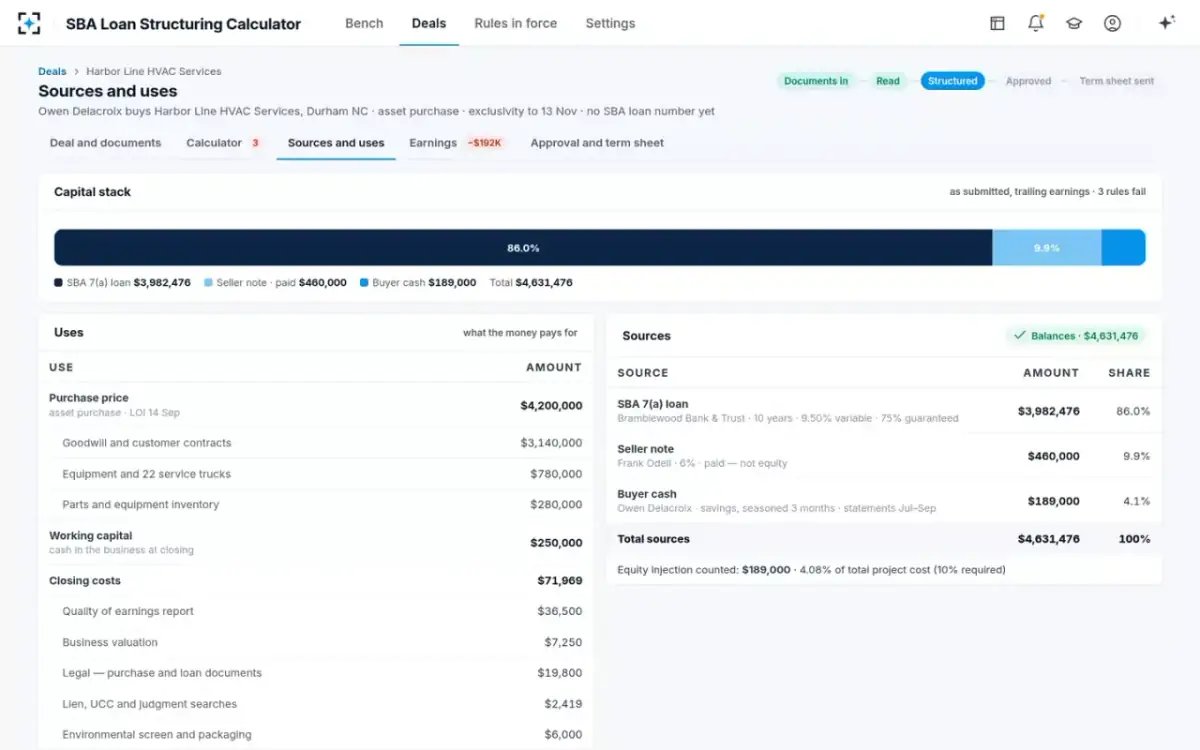
Task: Click the Working capital row
Action: coord(315,543)
